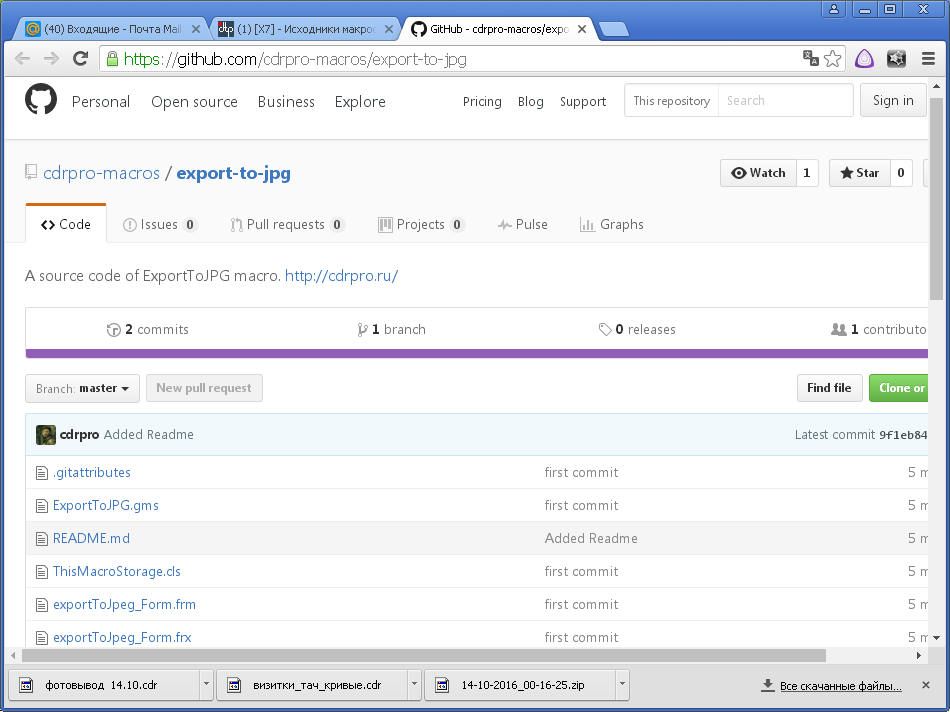
Task: Expand options for визитки_тач_кривые.cdr download
Action: click(x=414, y=685)
